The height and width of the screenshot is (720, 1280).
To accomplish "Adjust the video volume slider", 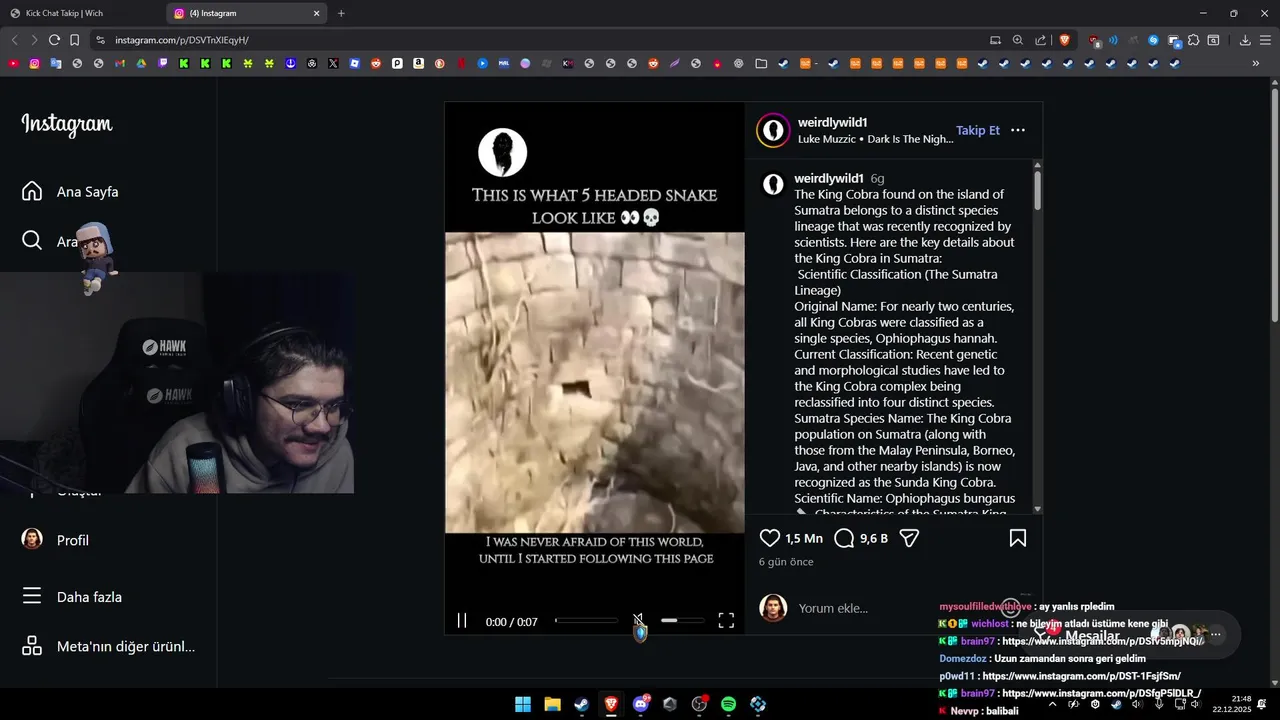I will point(682,621).
